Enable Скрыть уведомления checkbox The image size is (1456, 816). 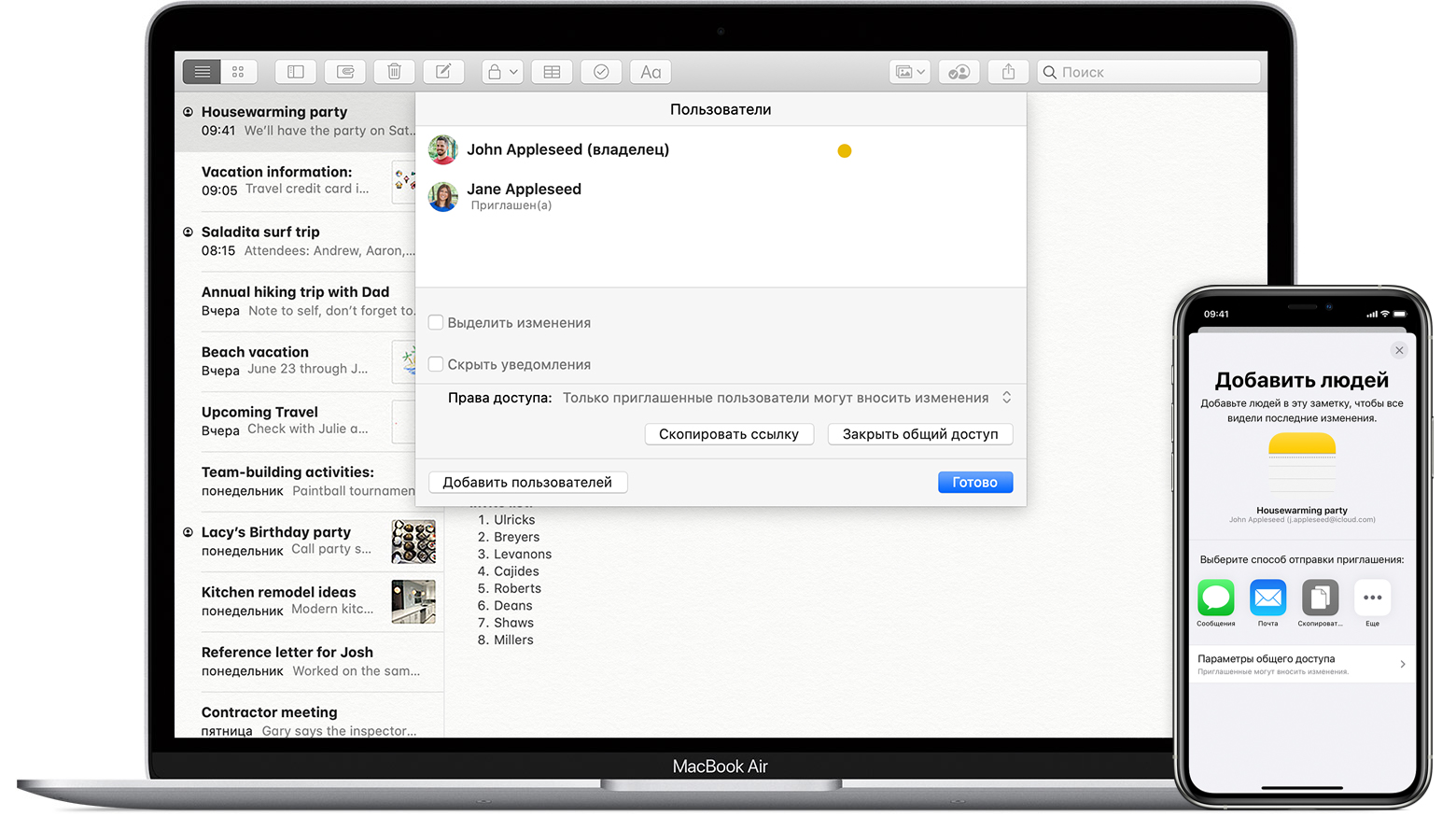pyautogui.click(x=436, y=364)
